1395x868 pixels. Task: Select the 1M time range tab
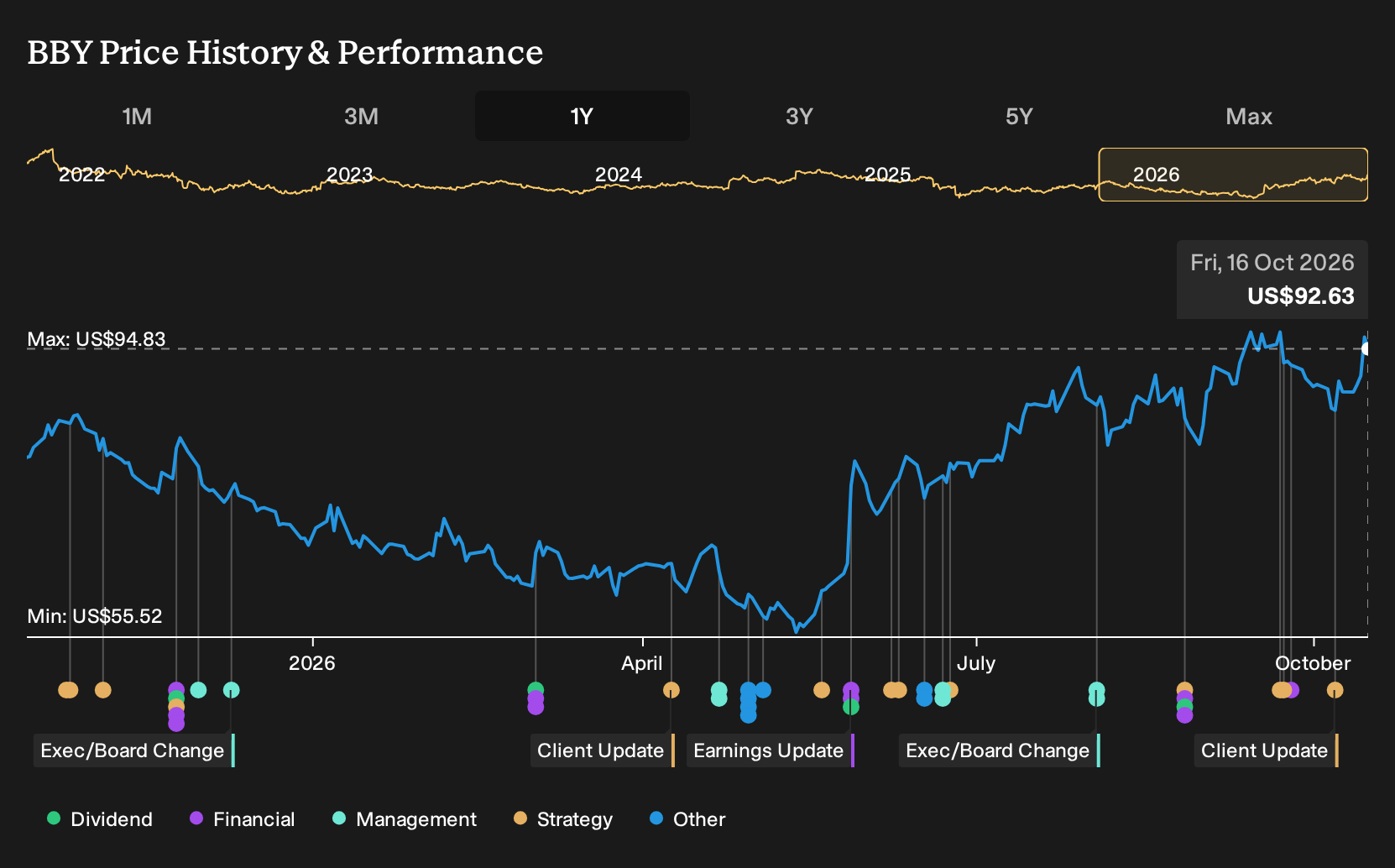tap(137, 116)
